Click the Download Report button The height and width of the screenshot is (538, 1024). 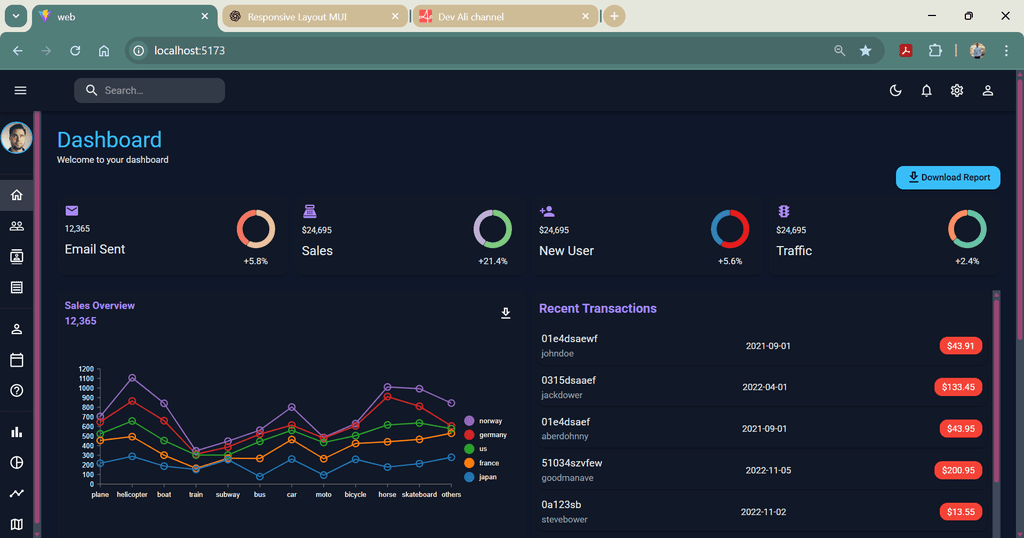pyautogui.click(x=947, y=178)
